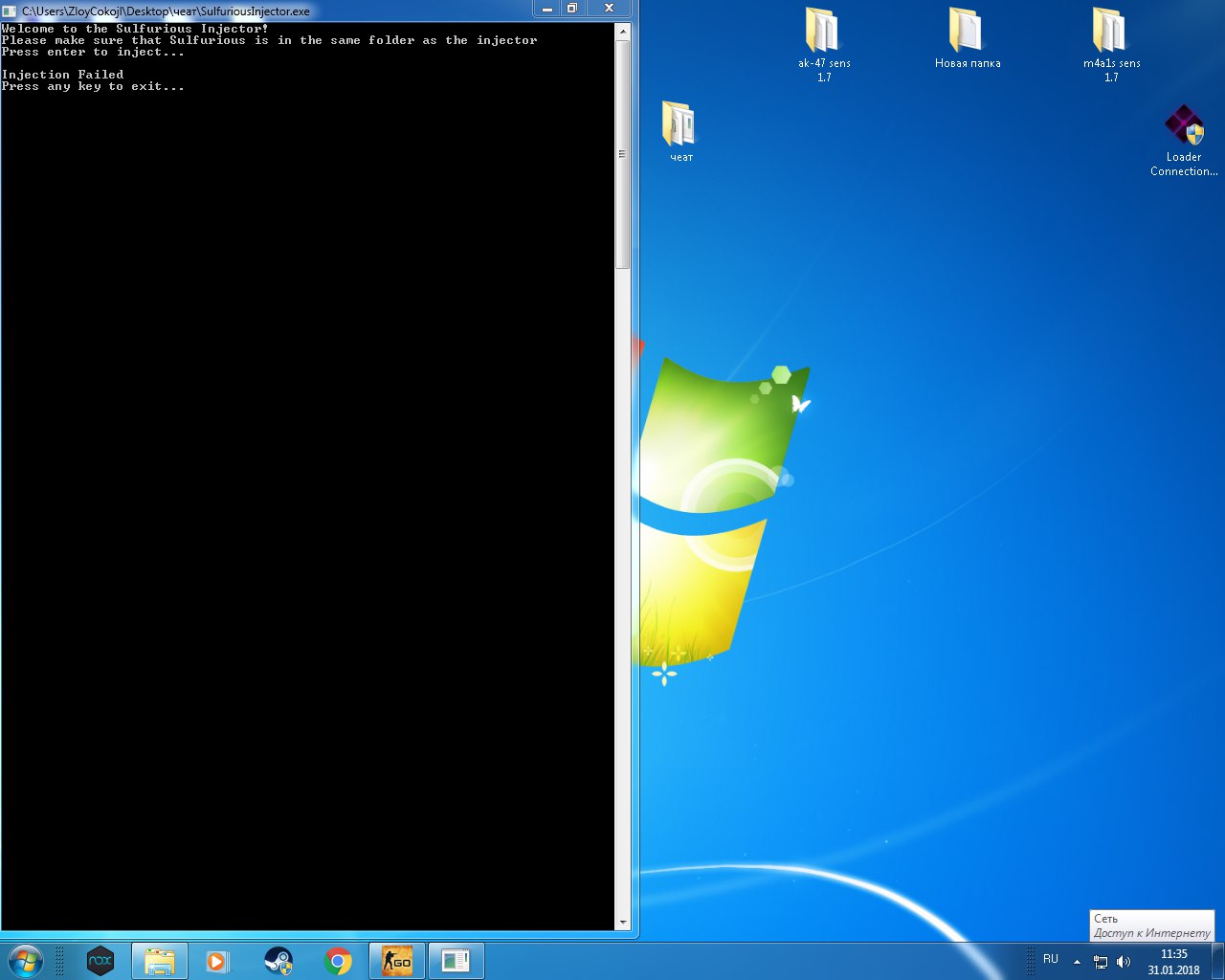Show hidden tray icons with the arrow
The image size is (1225, 980).
[x=1077, y=962]
